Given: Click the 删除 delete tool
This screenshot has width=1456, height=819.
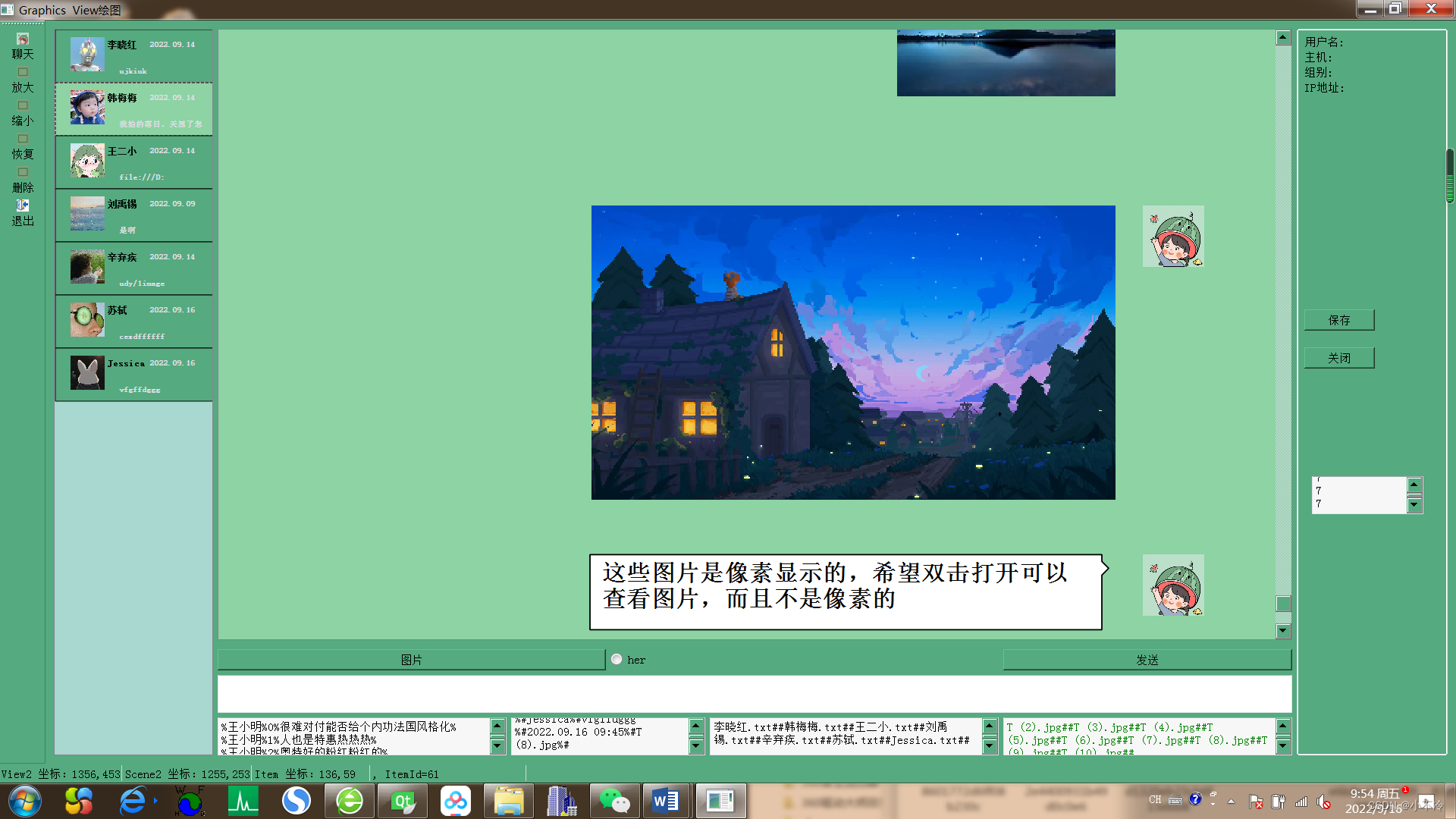Looking at the screenshot, I should click(x=23, y=180).
